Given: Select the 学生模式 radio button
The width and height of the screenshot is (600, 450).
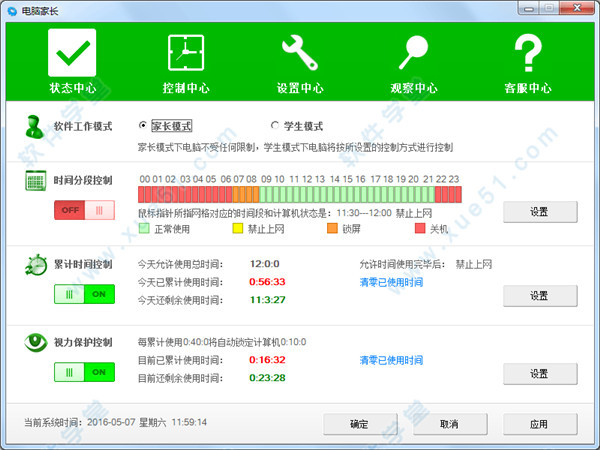Looking at the screenshot, I should coord(275,126).
